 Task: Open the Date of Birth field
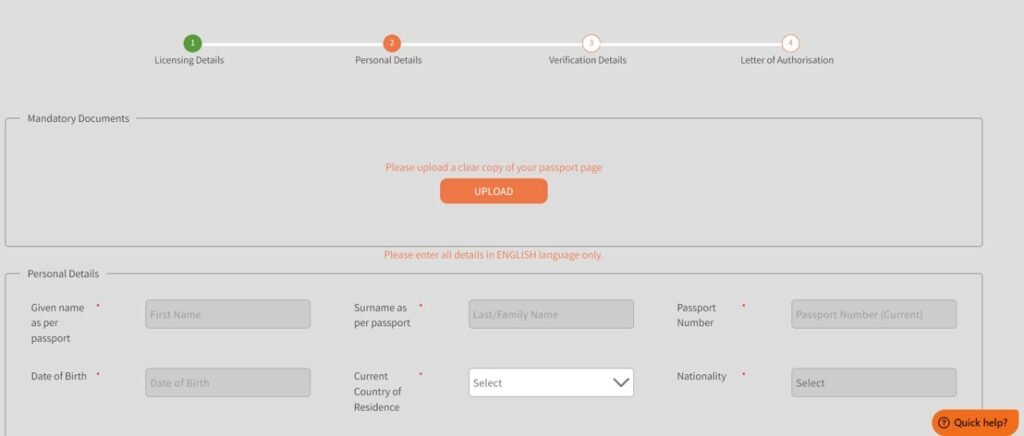tap(228, 383)
